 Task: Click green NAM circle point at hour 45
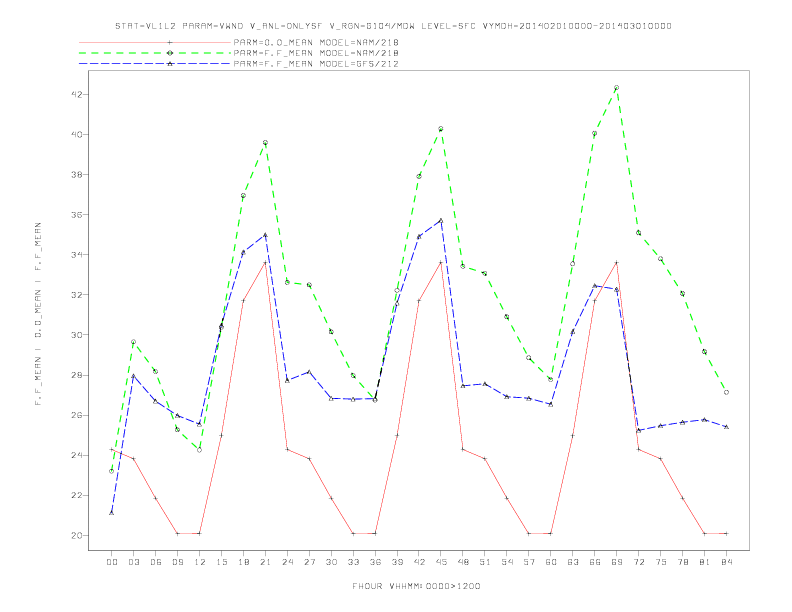click(441, 129)
